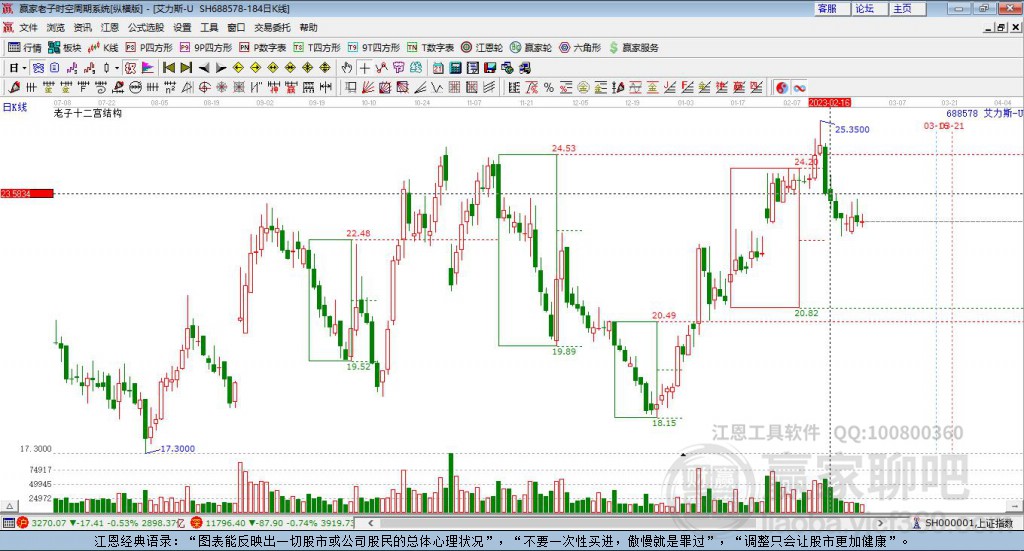The width and height of the screenshot is (1024, 551).
Task: Toggle the zigzag trend line tool
Action: click(381, 68)
